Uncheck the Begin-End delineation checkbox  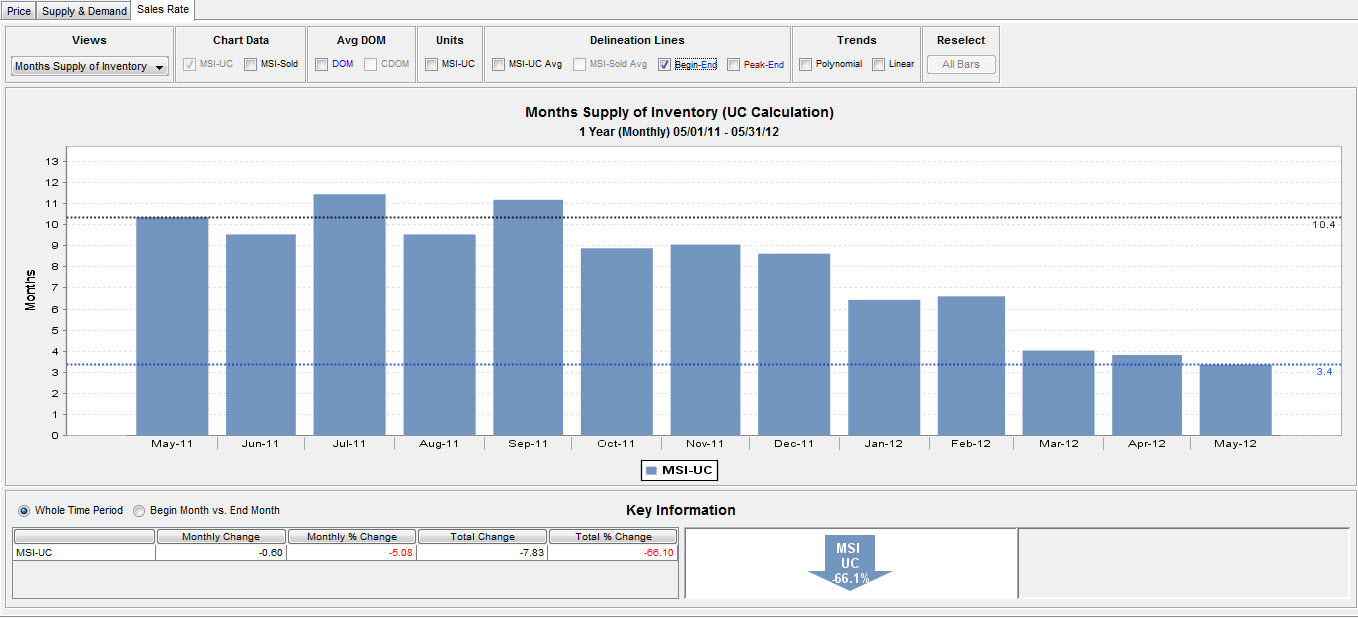pos(665,64)
